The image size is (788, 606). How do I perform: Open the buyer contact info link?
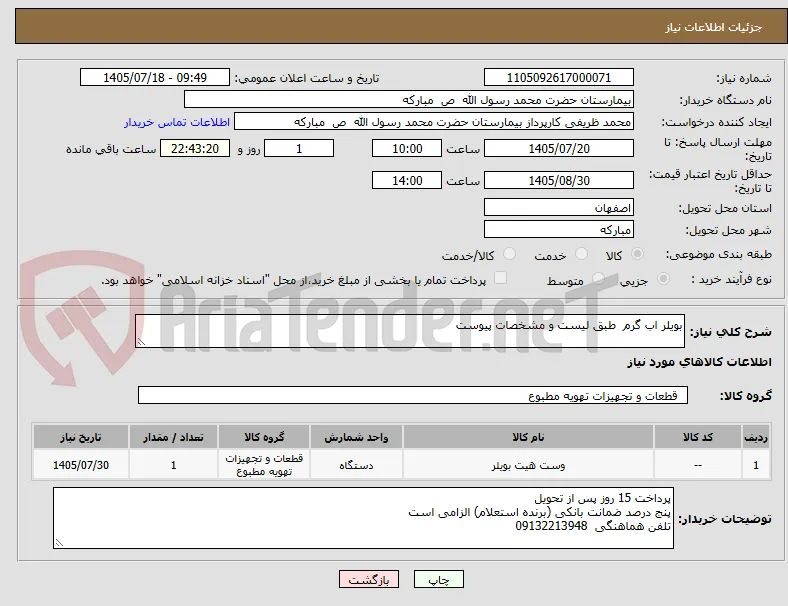[177, 122]
